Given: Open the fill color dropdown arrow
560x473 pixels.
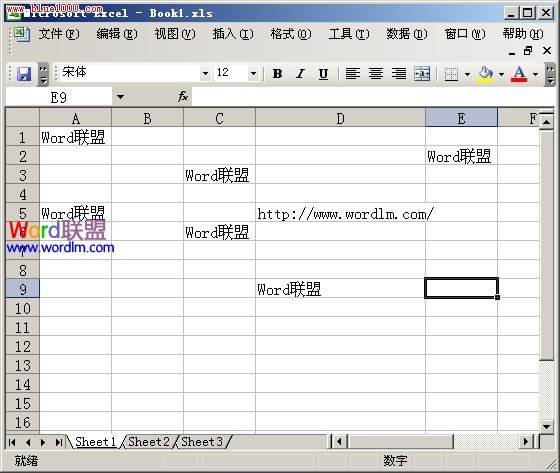Looking at the screenshot, I should [x=501, y=74].
